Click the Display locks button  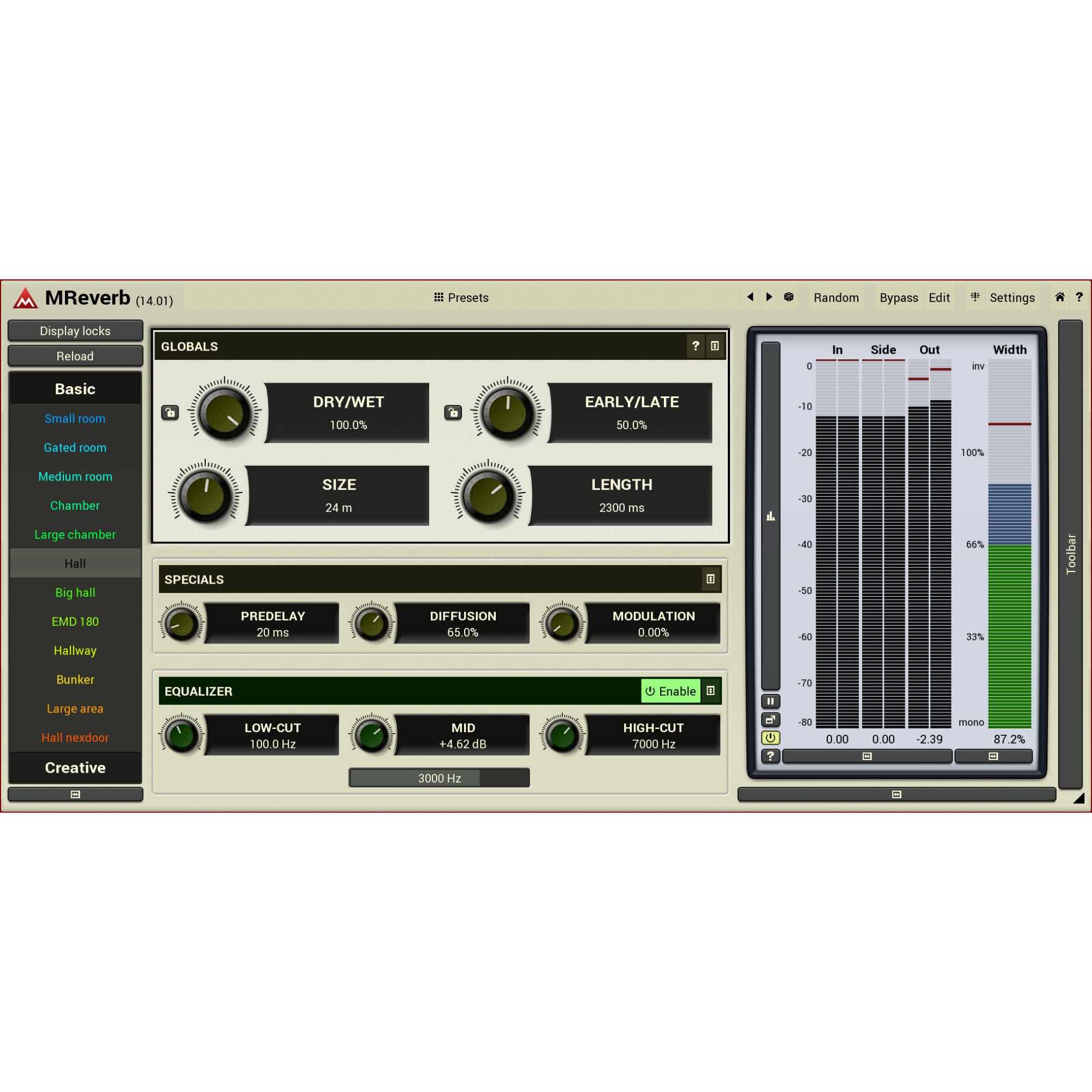pyautogui.click(x=75, y=331)
